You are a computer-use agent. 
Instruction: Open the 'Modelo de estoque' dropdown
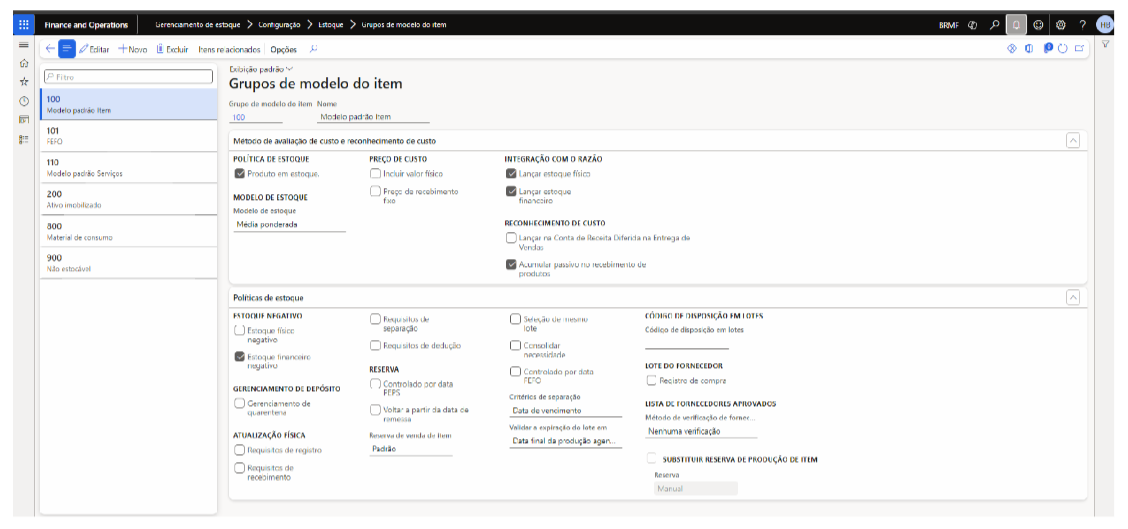click(288, 225)
